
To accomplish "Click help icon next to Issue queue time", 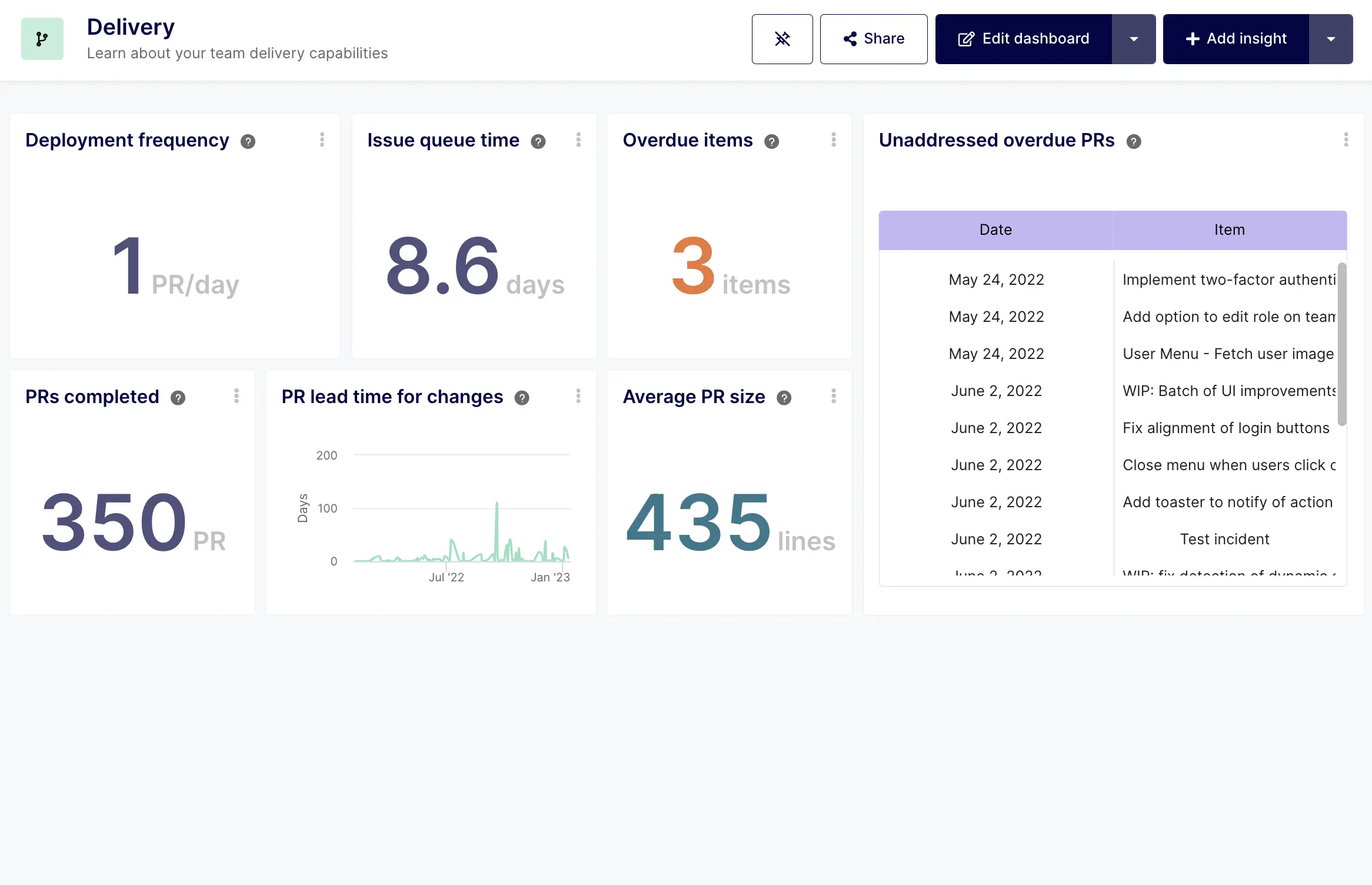I will point(538,141).
